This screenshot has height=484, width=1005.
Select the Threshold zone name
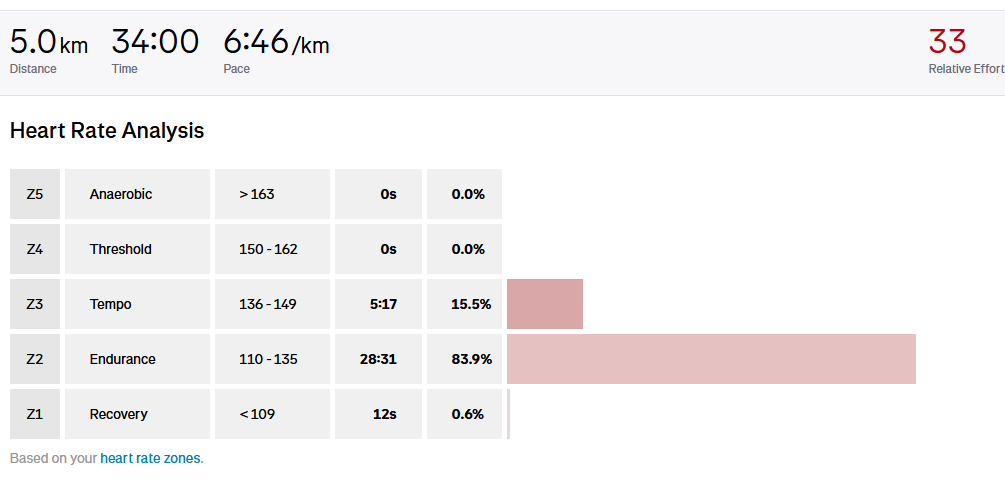[121, 249]
